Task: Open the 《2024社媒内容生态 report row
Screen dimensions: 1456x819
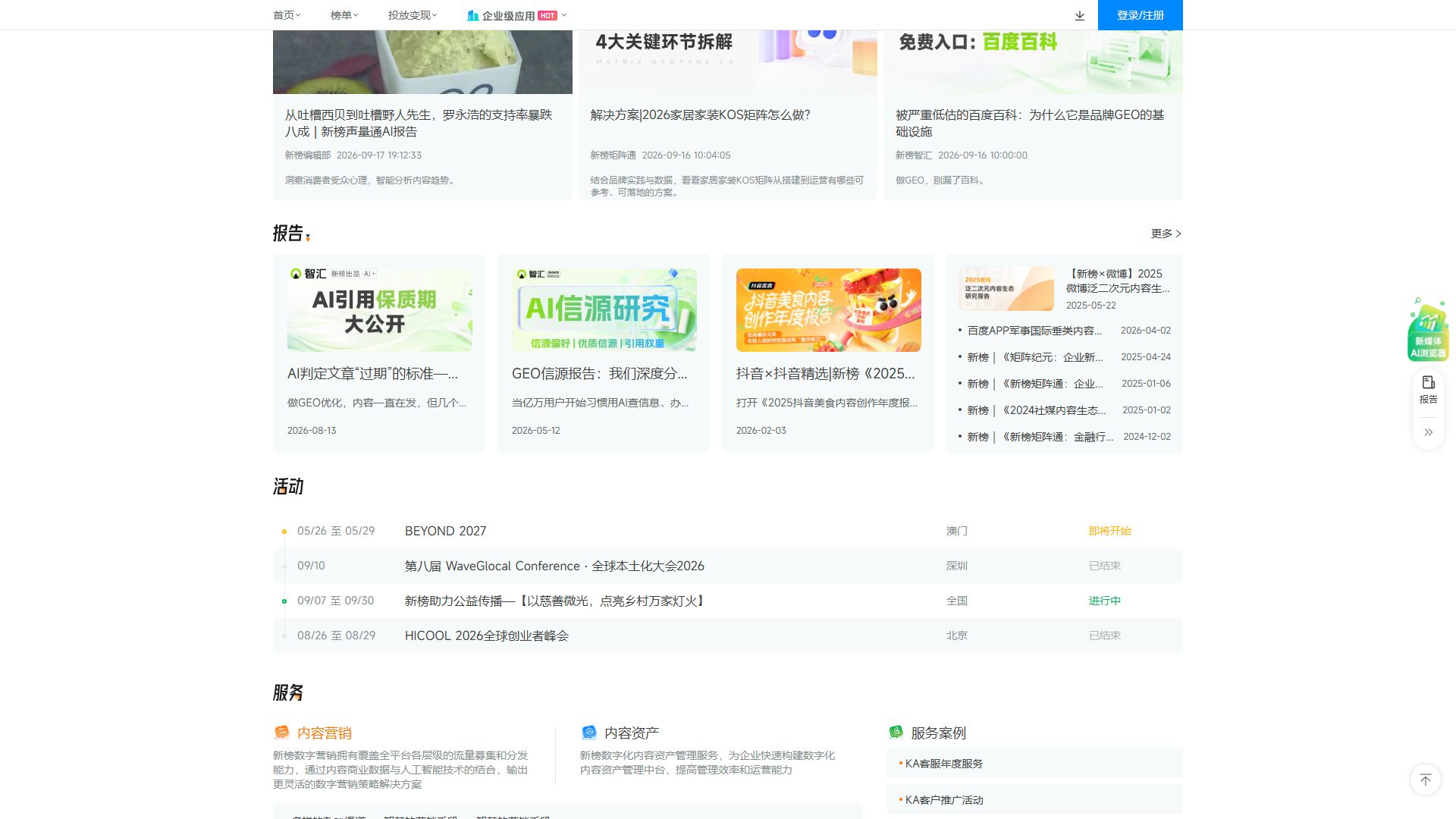Action: coord(1065,410)
